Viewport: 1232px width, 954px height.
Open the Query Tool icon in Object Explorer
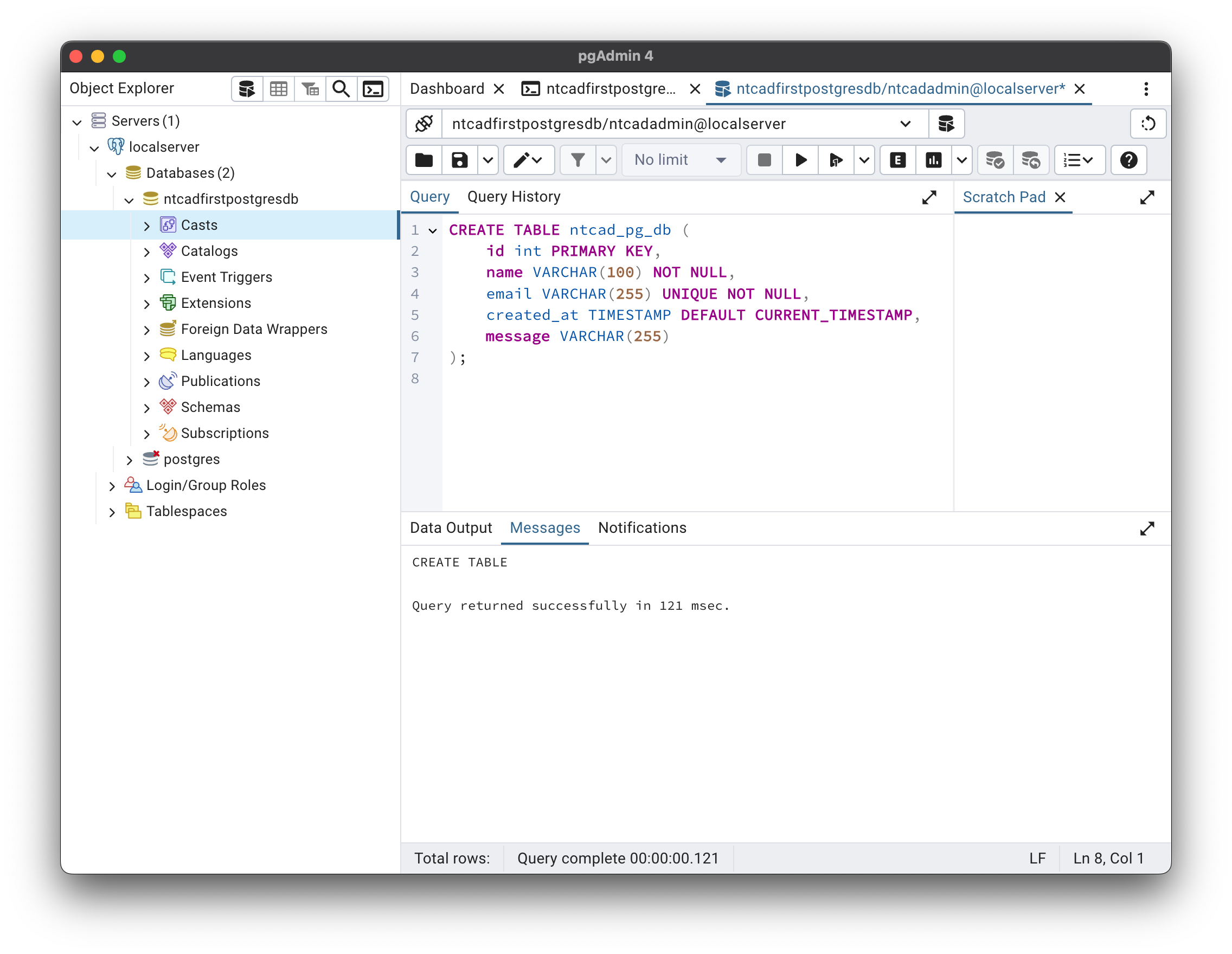(x=247, y=88)
